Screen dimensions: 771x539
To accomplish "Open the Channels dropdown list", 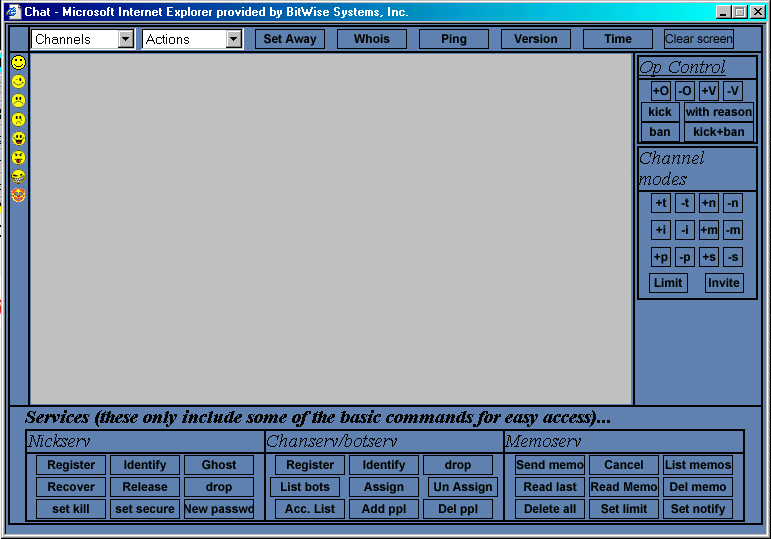I will pyautogui.click(x=125, y=39).
